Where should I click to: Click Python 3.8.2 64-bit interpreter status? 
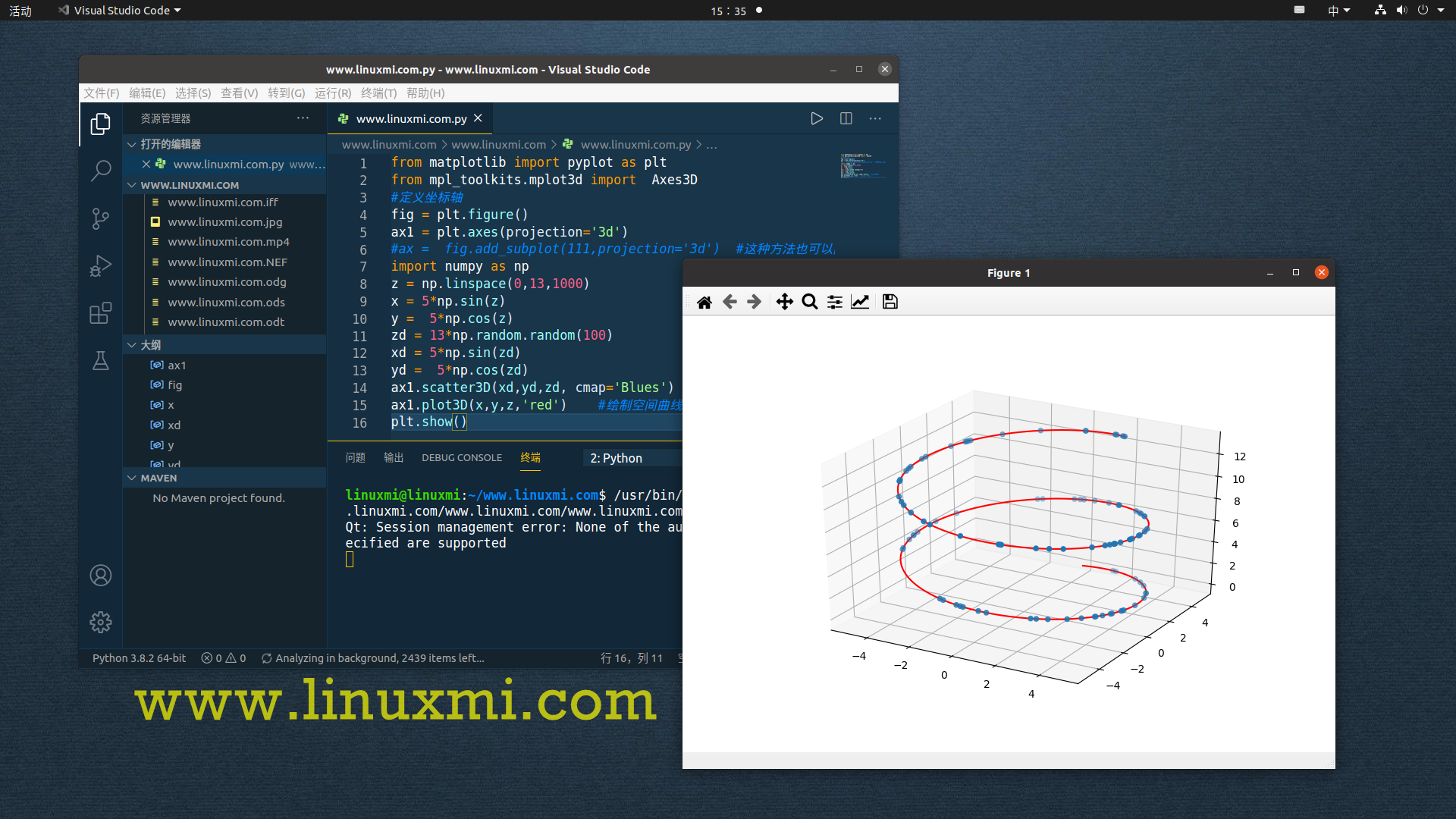(x=139, y=658)
